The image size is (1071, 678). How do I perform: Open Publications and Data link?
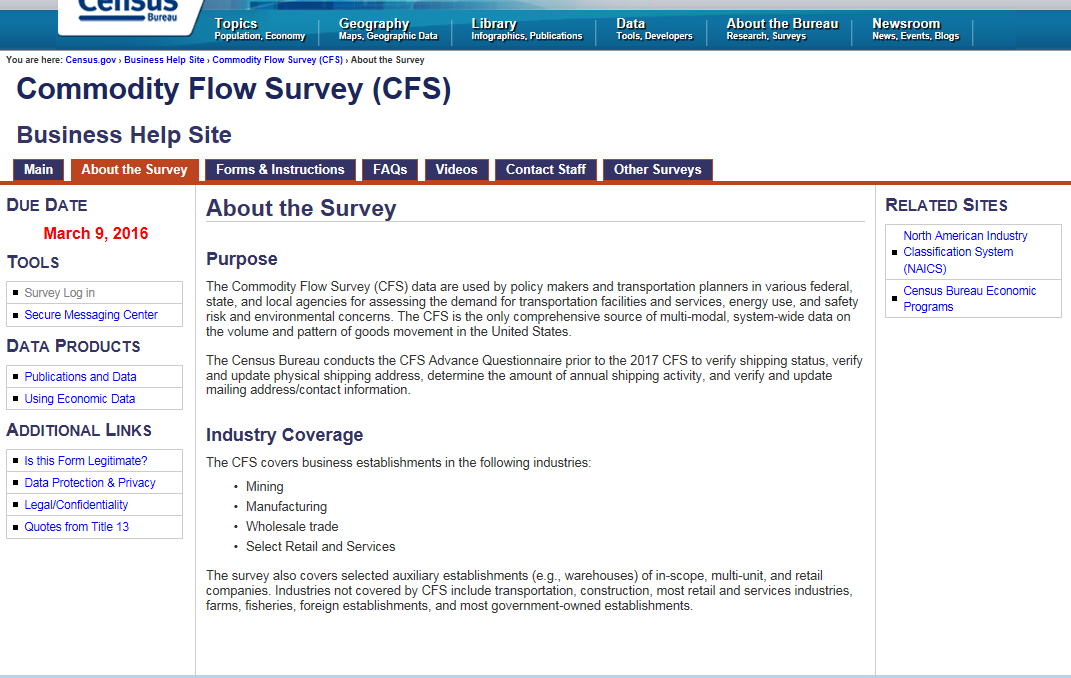(x=80, y=377)
